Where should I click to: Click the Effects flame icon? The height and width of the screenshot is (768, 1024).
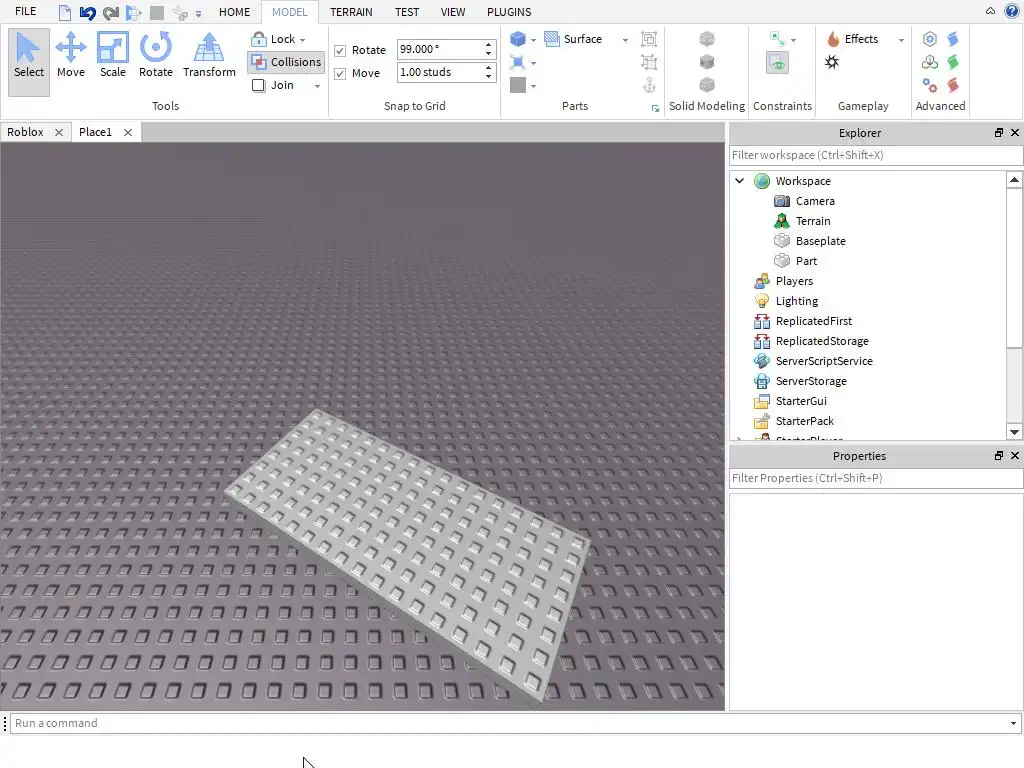(x=833, y=39)
